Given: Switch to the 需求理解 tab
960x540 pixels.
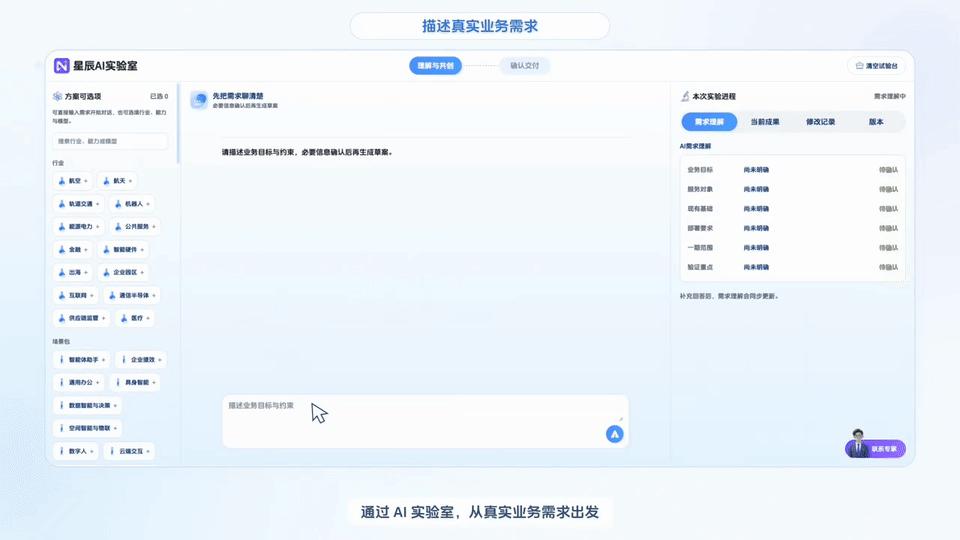Looking at the screenshot, I should click(709, 122).
